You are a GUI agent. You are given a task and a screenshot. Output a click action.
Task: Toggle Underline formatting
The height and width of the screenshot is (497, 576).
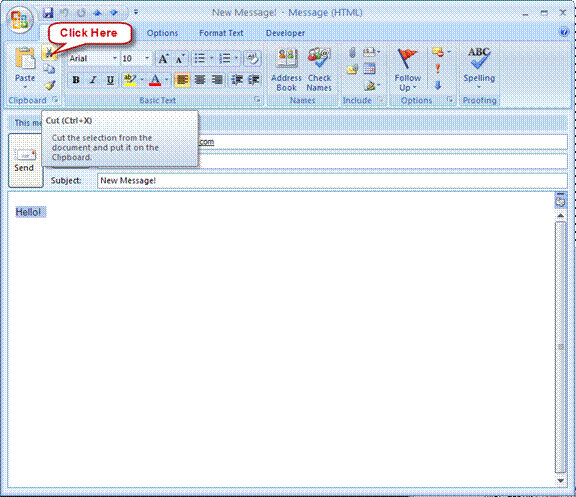110,80
